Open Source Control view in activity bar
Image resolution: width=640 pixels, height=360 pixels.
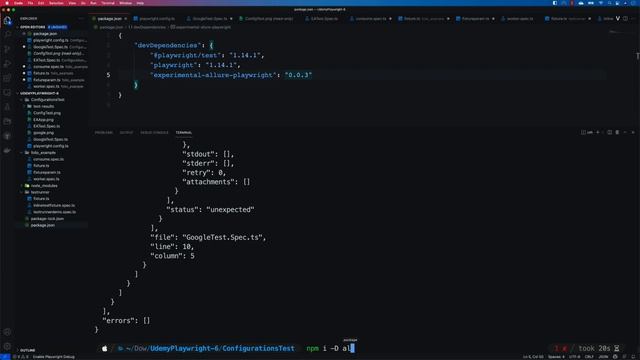(x=7, y=49)
